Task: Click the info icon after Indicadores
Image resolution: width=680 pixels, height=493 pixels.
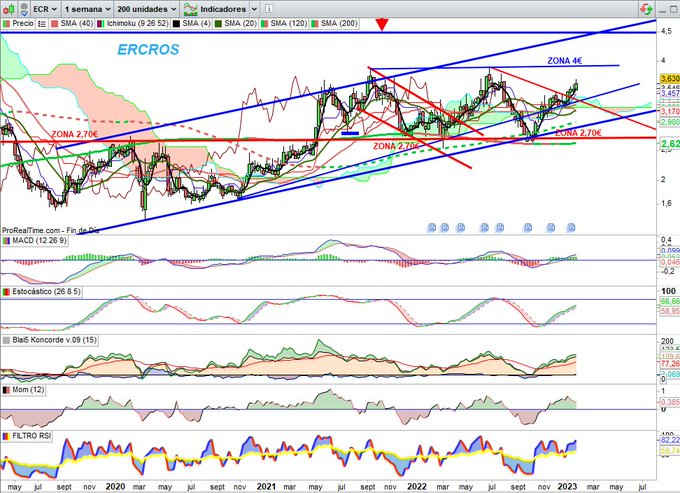Action: coord(268,9)
